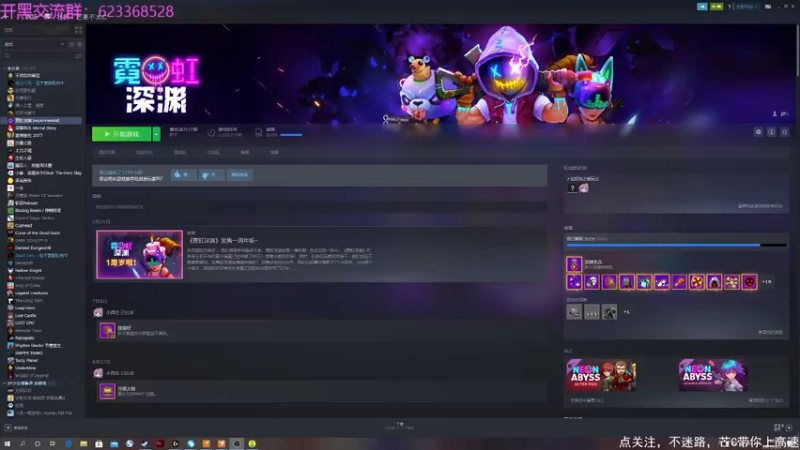Collapse the first game category group
This screenshot has height=450, width=800.
[5, 68]
